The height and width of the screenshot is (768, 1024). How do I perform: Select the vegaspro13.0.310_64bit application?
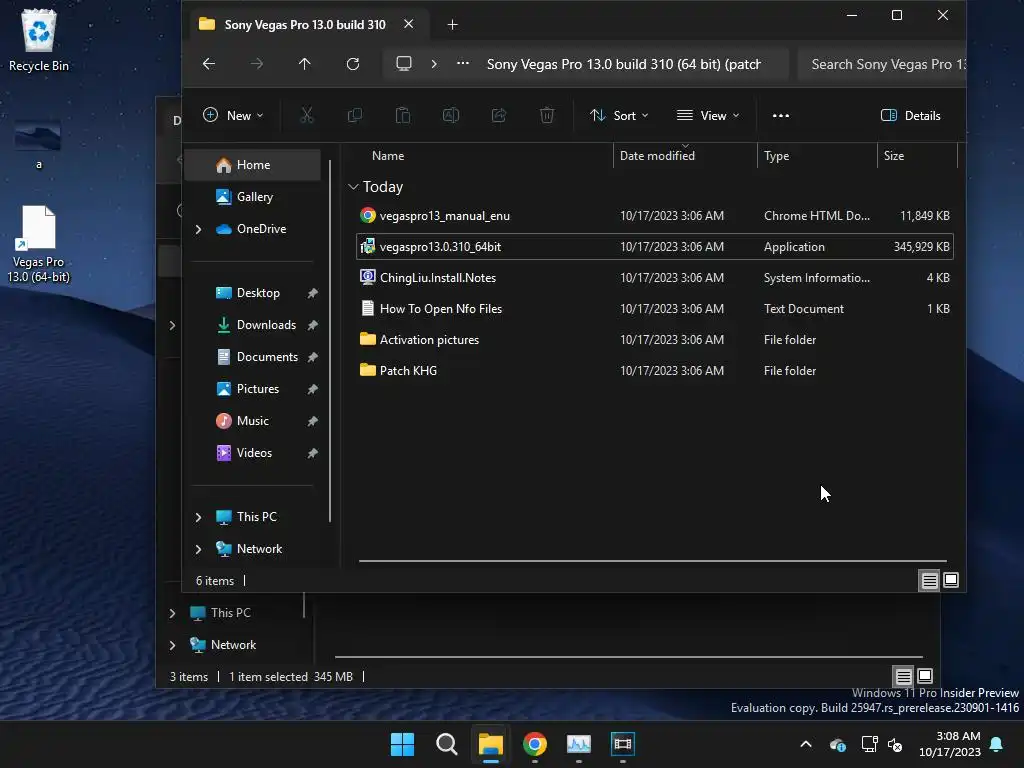(654, 247)
